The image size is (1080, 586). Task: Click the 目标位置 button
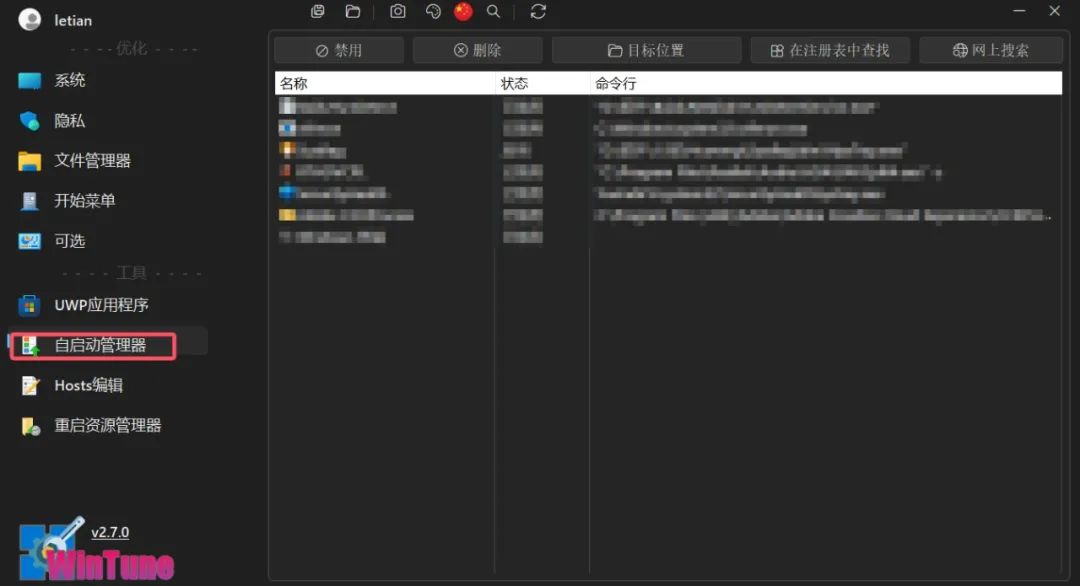(646, 50)
